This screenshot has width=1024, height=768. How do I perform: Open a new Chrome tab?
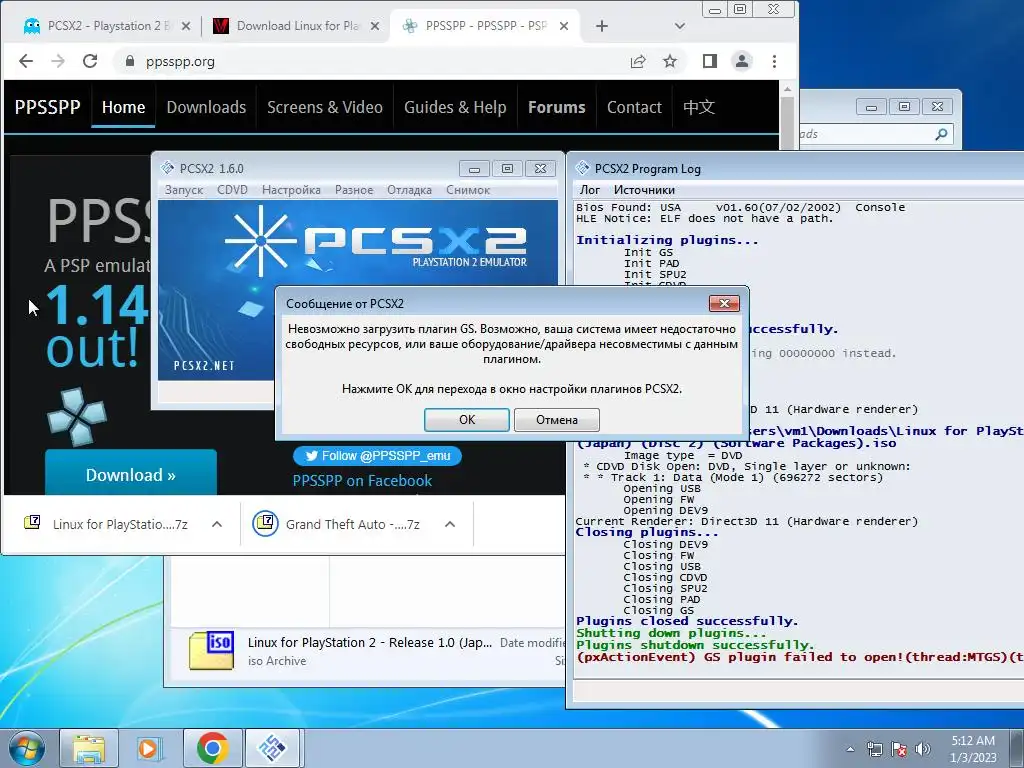(602, 26)
